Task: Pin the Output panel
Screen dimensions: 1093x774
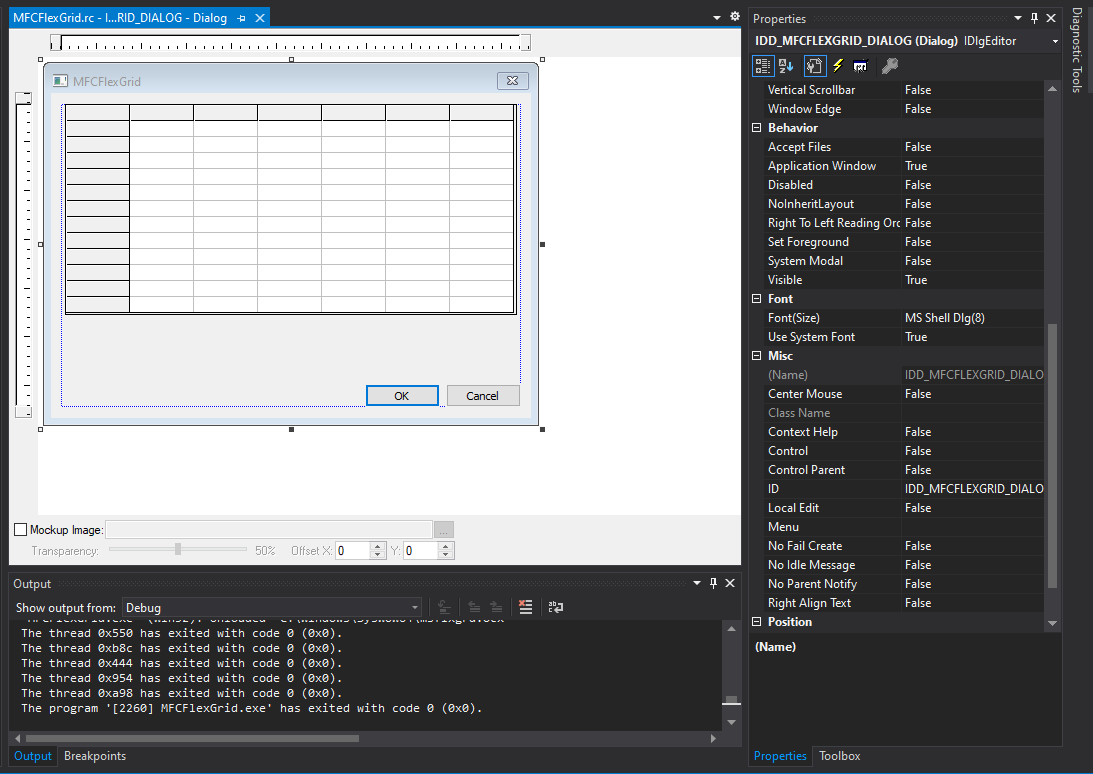Action: [x=713, y=583]
